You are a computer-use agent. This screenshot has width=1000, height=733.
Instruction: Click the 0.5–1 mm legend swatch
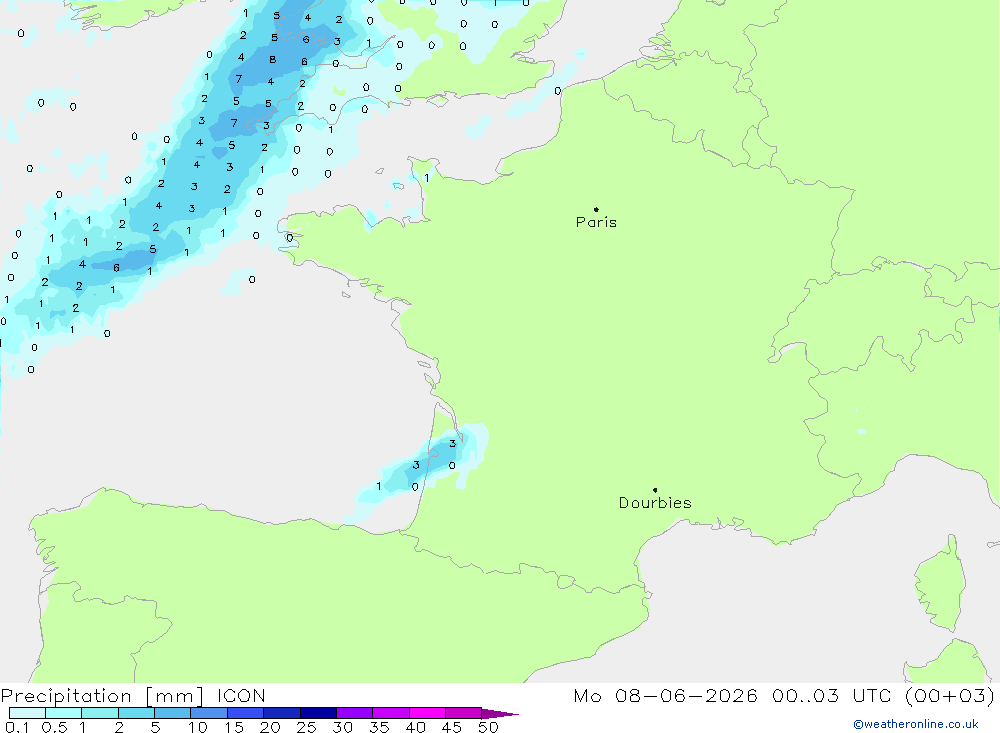(x=64, y=713)
